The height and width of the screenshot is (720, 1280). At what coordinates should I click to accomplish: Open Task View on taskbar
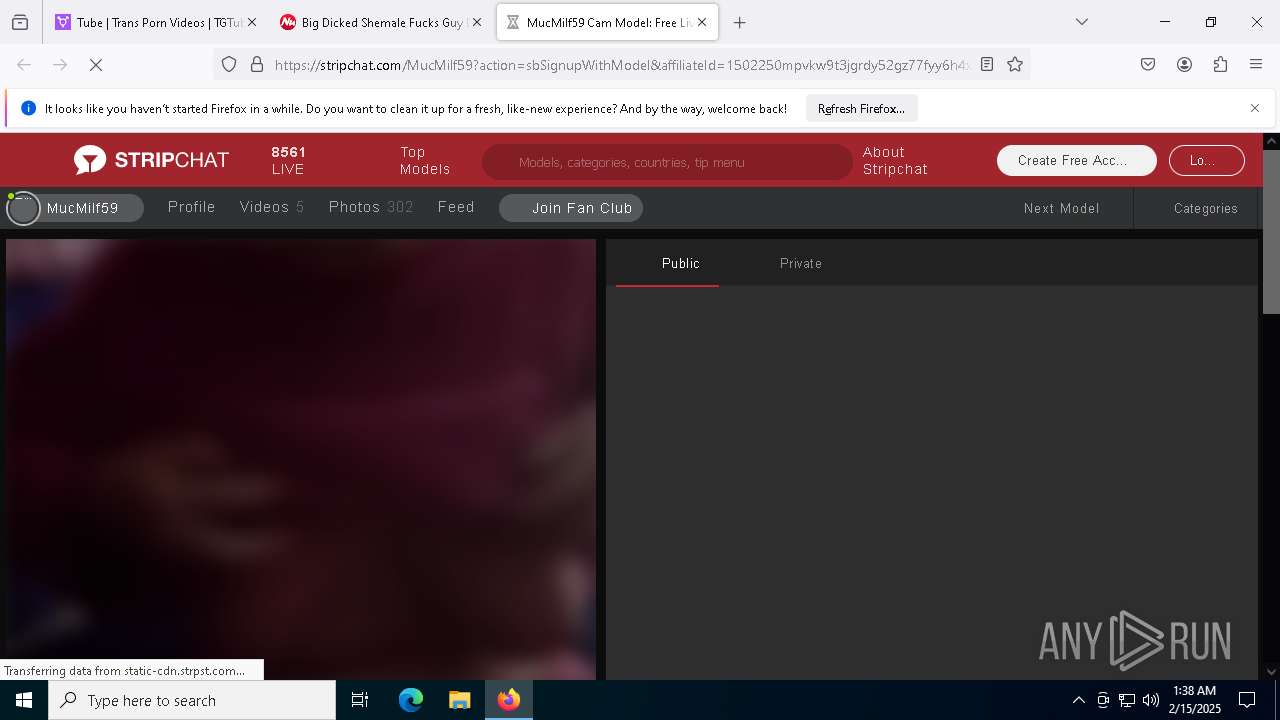click(x=360, y=700)
